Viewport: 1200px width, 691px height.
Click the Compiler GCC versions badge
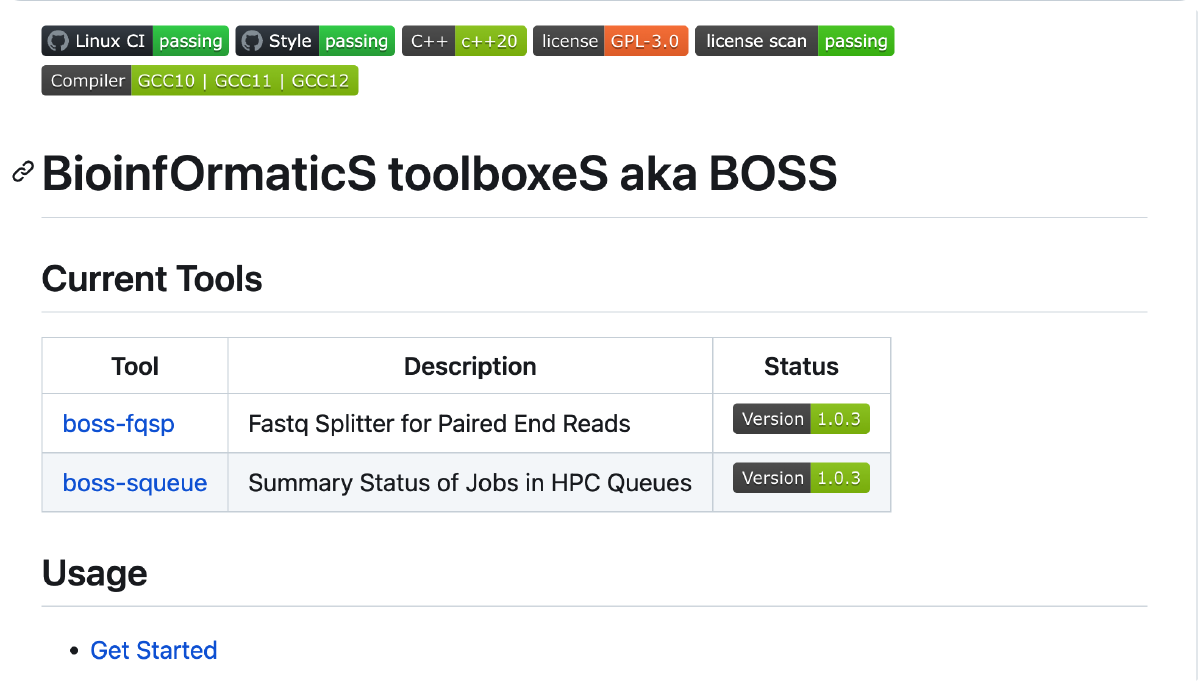click(x=199, y=81)
